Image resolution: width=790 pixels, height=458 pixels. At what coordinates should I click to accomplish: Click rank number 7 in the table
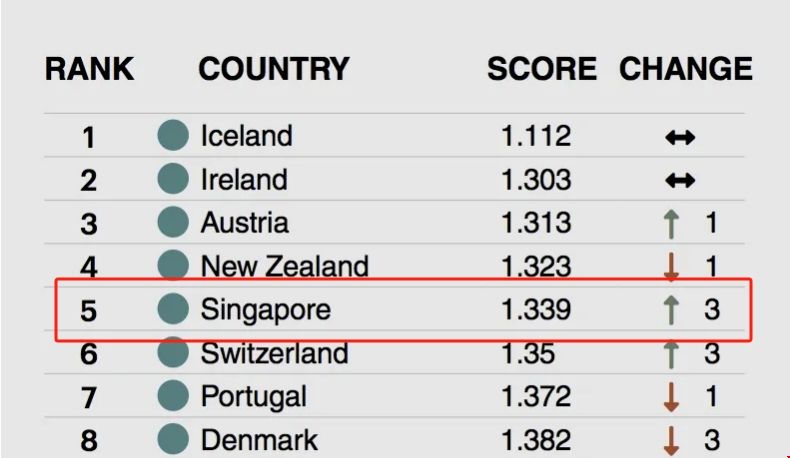[x=89, y=397]
